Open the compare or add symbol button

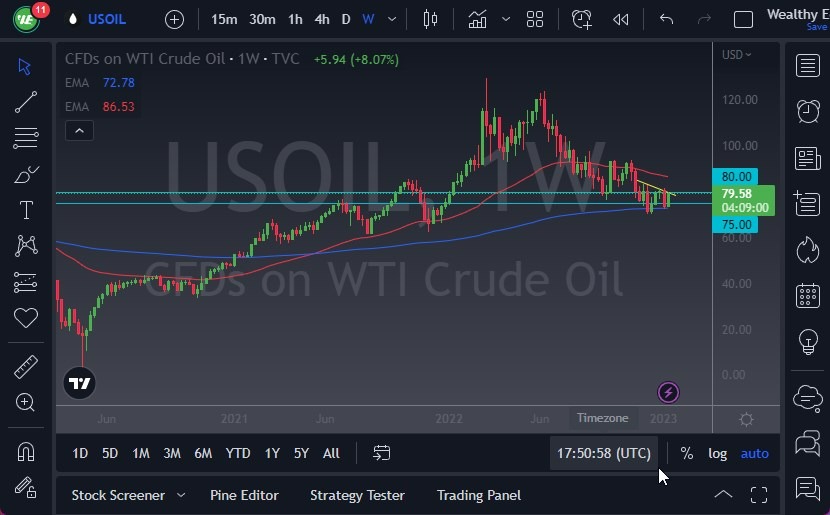tap(174, 20)
